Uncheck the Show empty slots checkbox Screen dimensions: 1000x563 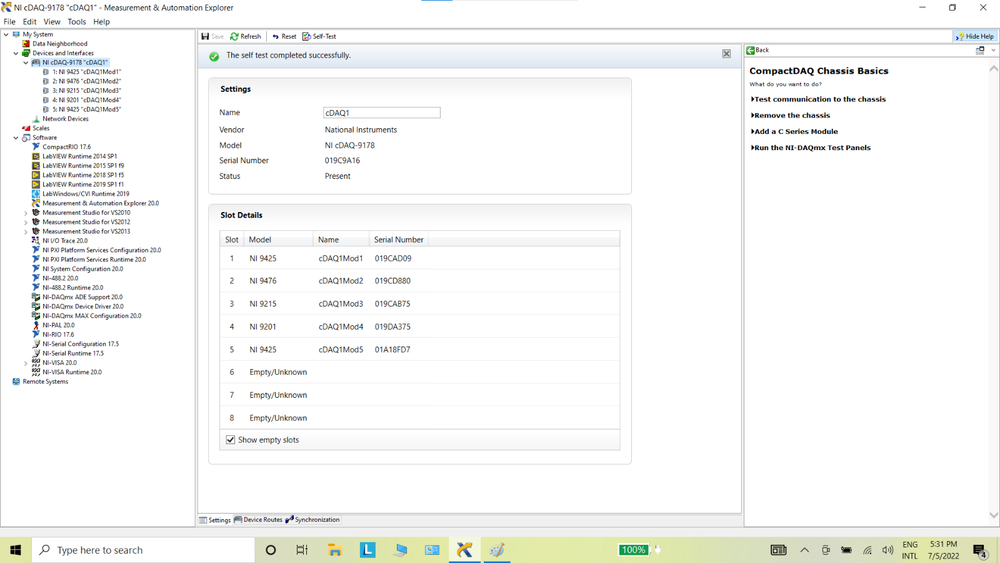tap(231, 440)
